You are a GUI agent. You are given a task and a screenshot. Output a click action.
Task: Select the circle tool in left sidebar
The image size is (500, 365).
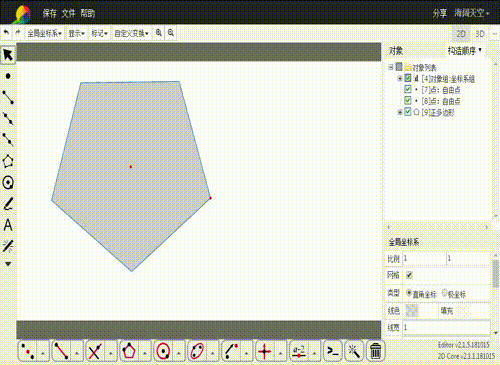(x=8, y=183)
